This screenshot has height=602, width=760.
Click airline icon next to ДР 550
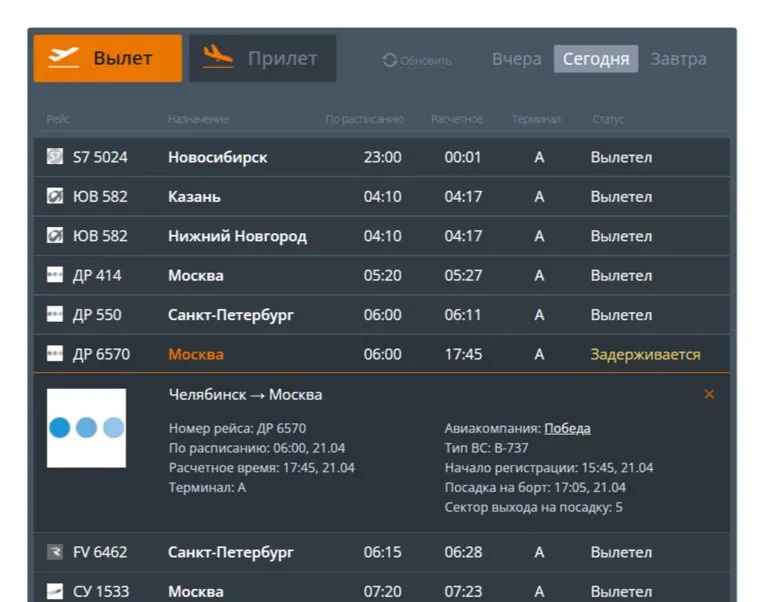click(55, 314)
